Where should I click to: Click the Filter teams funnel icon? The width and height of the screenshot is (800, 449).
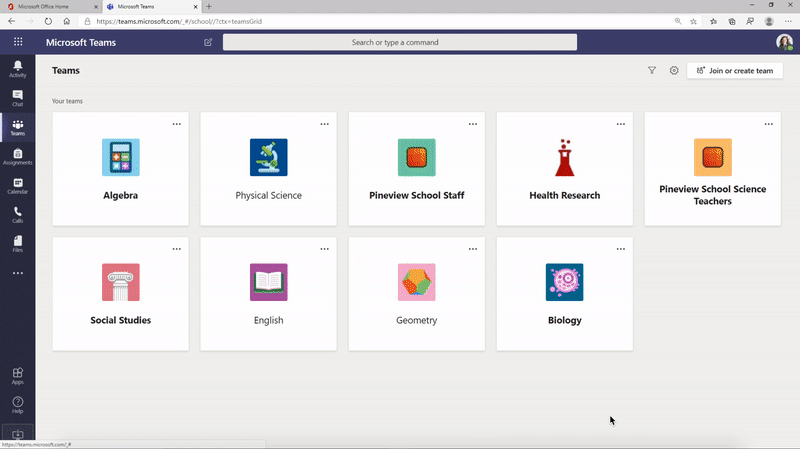(x=652, y=71)
